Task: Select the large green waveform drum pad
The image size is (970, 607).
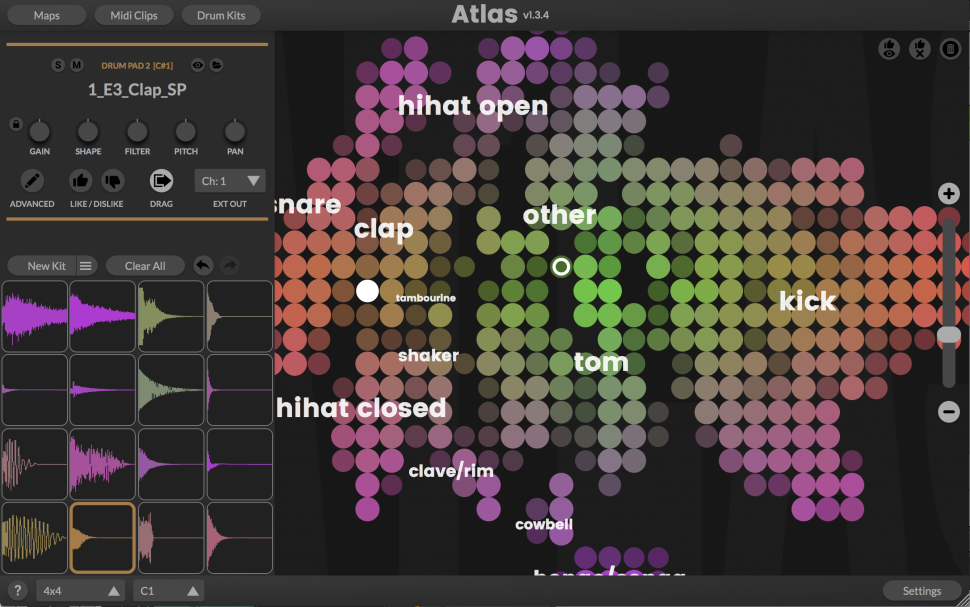Action: [x=171, y=390]
